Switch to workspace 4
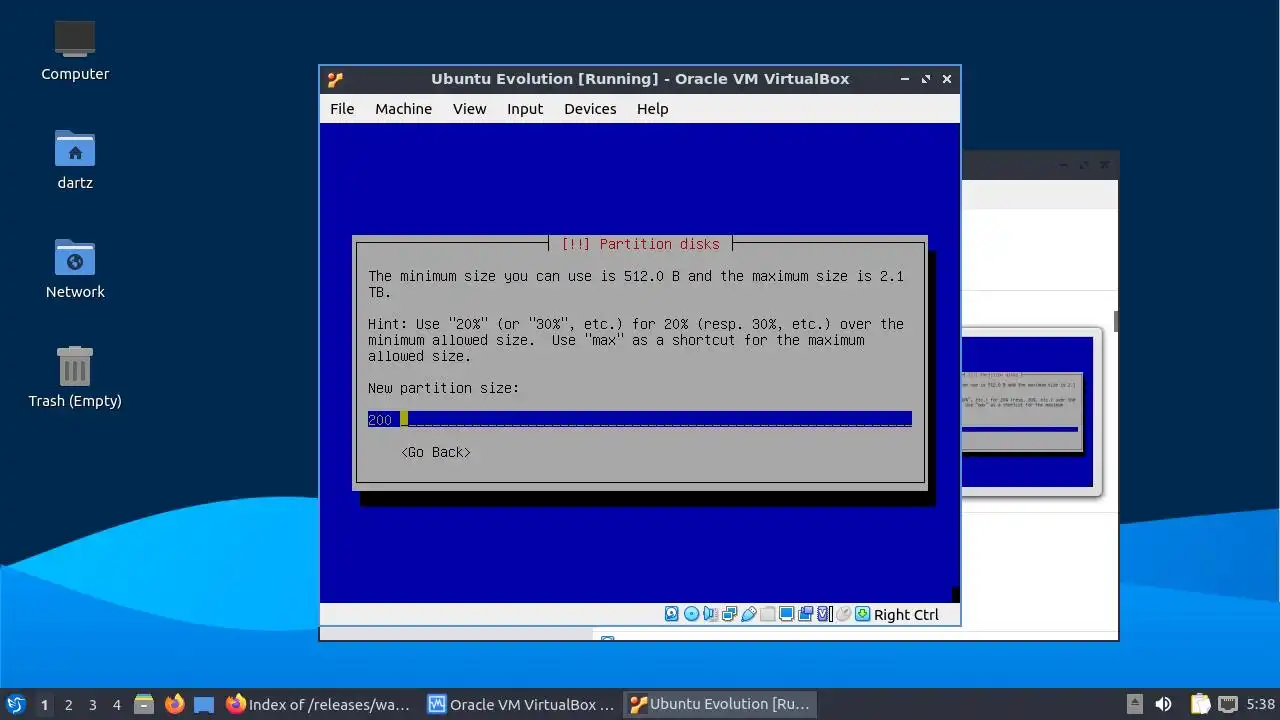Viewport: 1280px width, 720px height. click(116, 704)
